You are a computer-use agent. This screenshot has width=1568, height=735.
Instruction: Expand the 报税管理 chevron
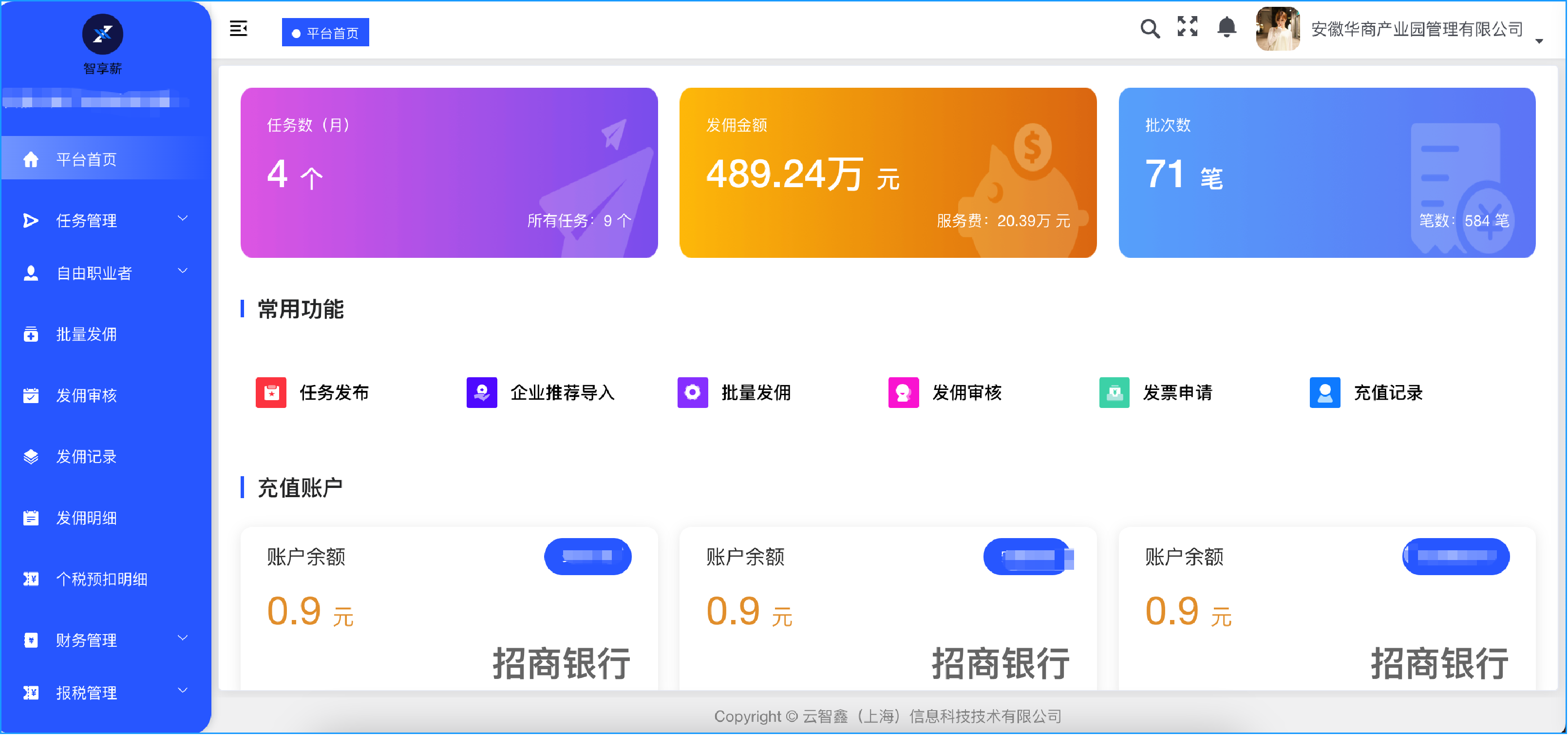(x=183, y=691)
